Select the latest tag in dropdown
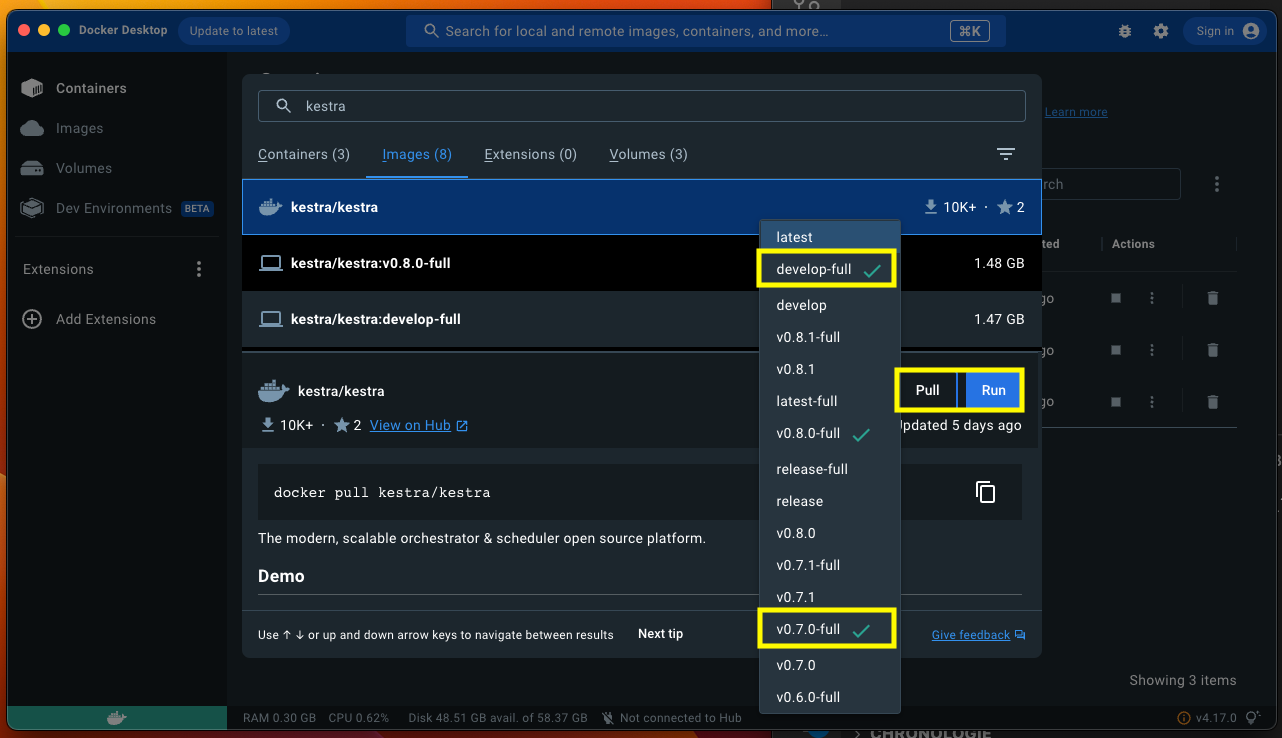 [794, 237]
